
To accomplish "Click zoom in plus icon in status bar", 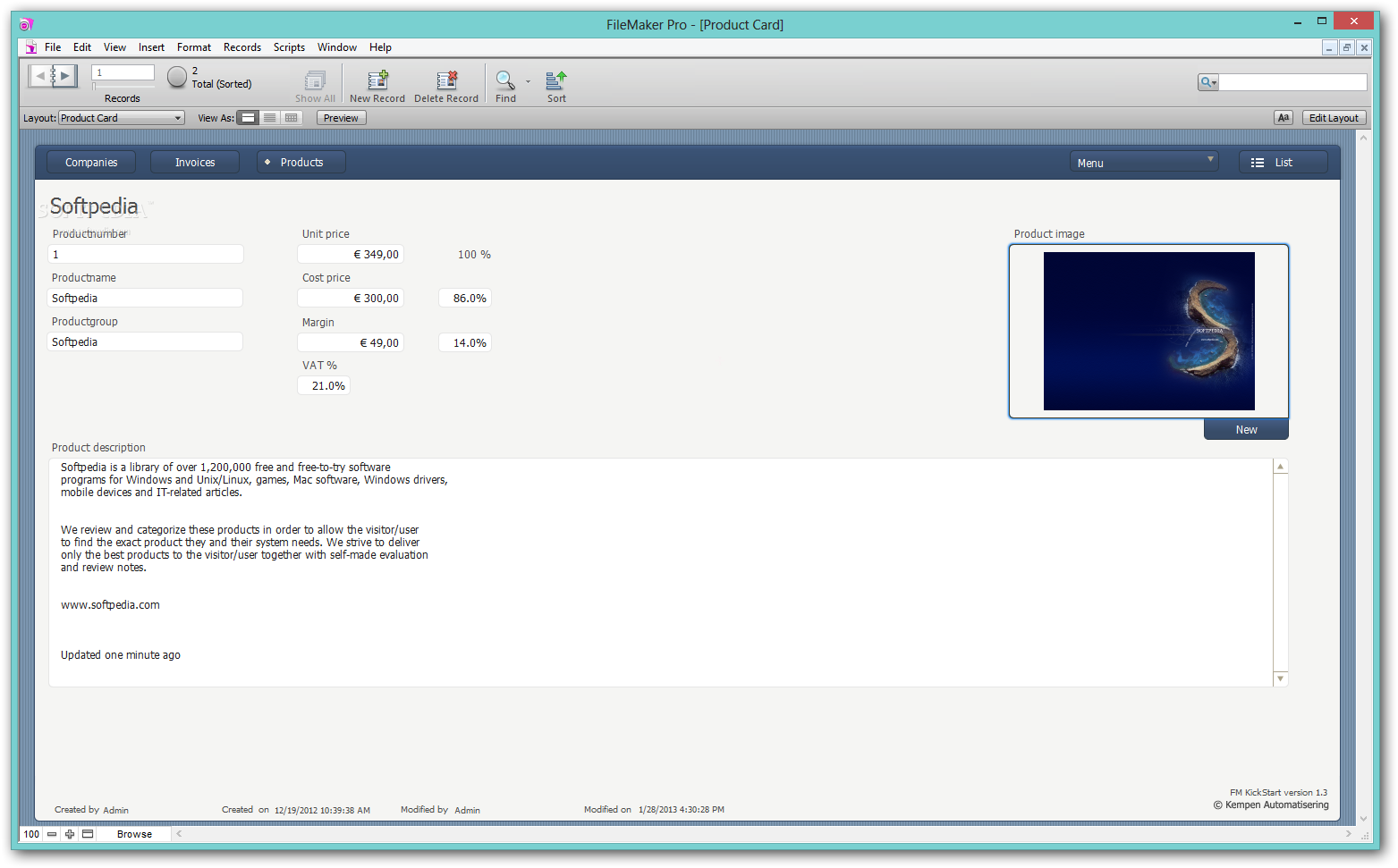I will [70, 834].
